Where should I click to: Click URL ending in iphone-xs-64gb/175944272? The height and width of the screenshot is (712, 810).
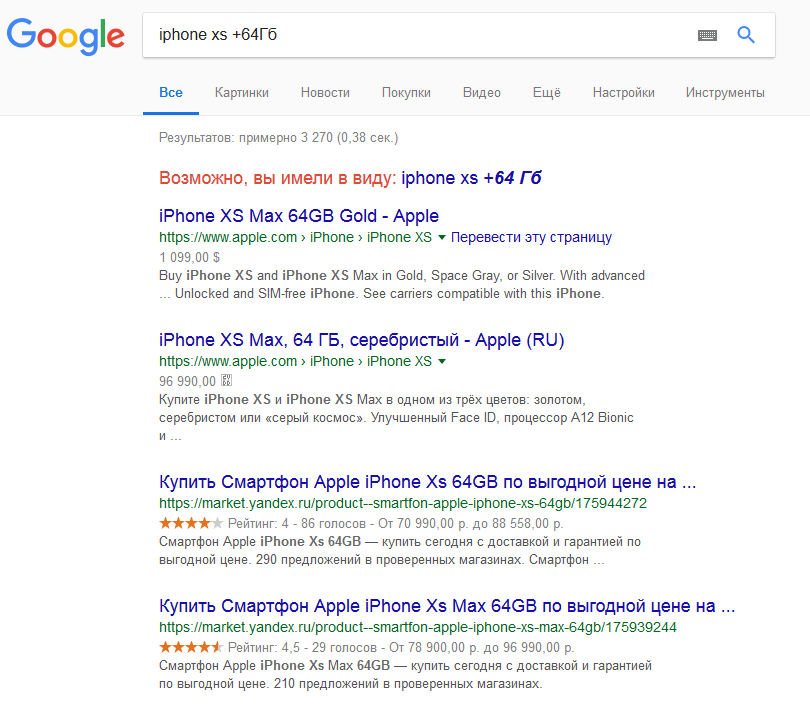[402, 503]
